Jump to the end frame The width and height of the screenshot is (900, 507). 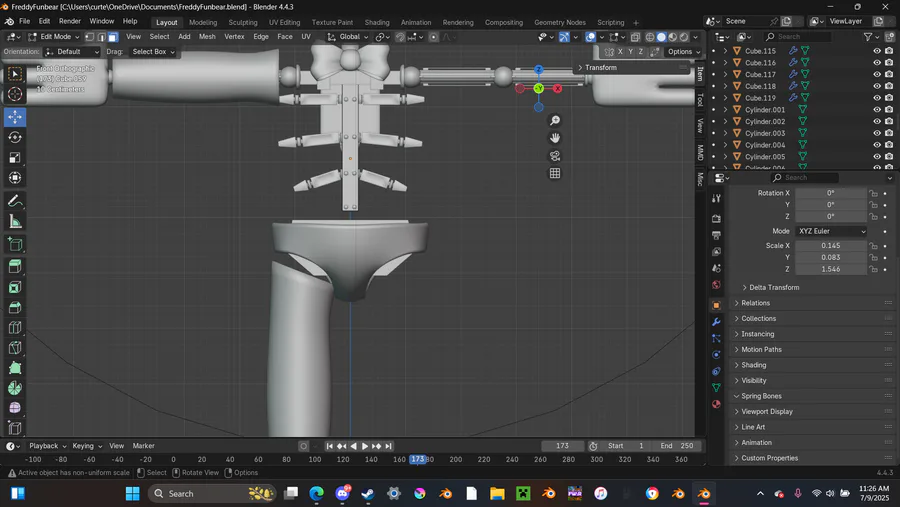tap(389, 446)
